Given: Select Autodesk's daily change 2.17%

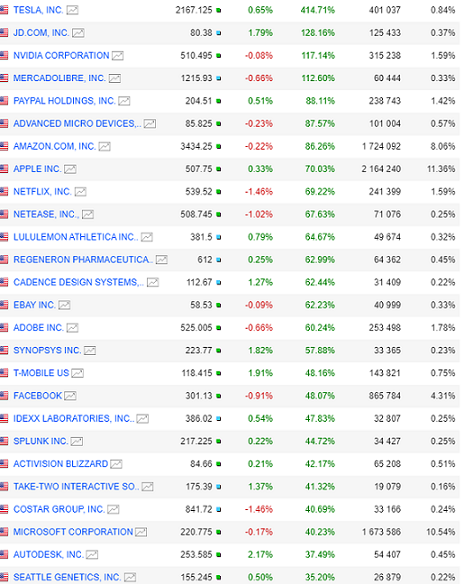Looking at the screenshot, I should point(260,555).
